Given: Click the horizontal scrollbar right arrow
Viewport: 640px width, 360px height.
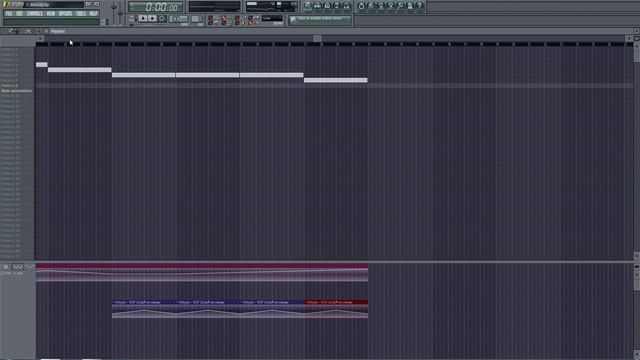Looking at the screenshot, I should 629,38.
